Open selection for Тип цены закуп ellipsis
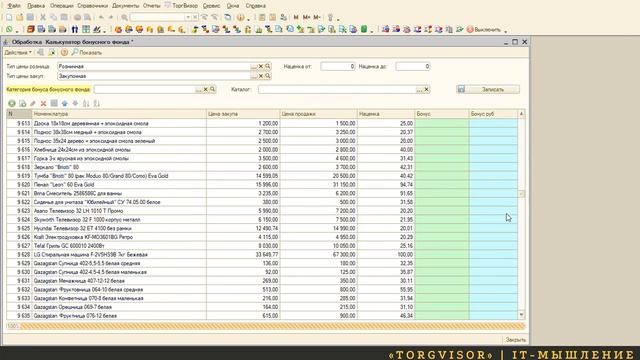Viewport: 640px width, 360px height. click(254, 76)
